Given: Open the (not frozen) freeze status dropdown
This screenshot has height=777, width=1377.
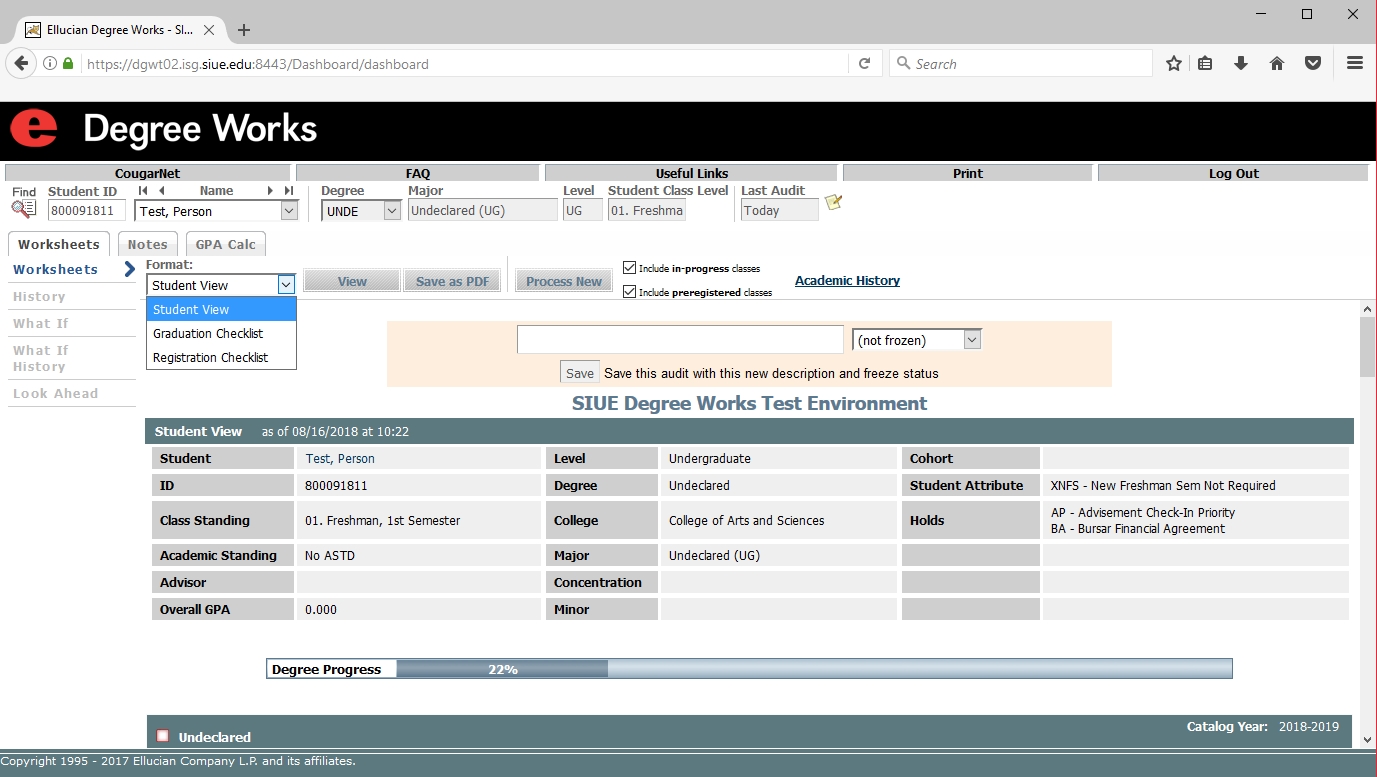Looking at the screenshot, I should click(916, 340).
